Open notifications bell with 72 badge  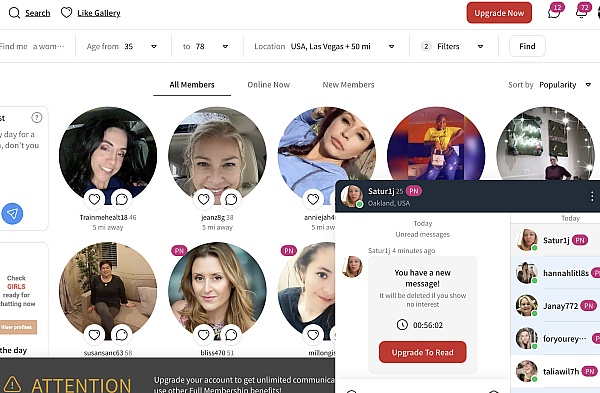pos(582,13)
